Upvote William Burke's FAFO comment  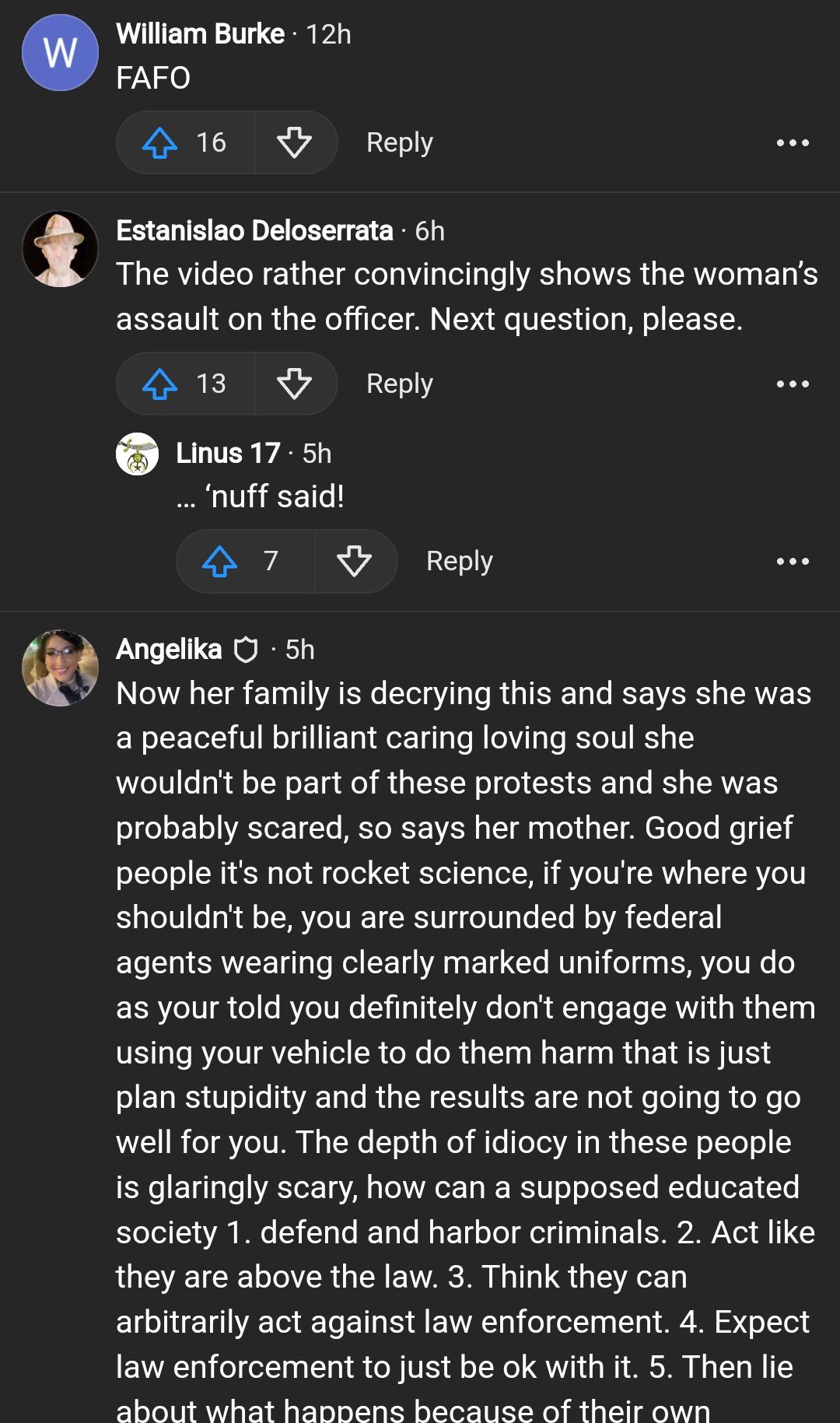click(160, 143)
